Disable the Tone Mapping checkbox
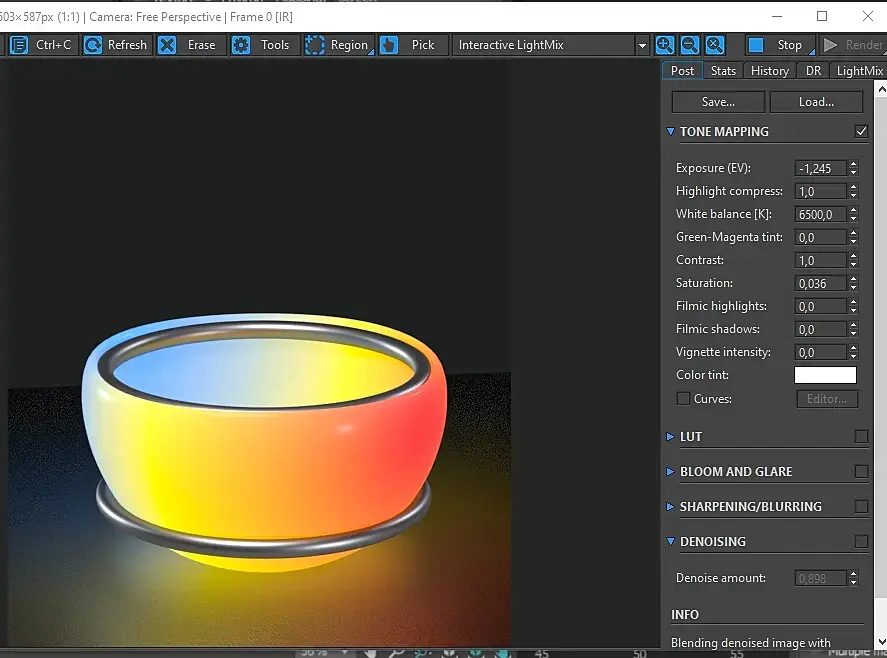This screenshot has width=887, height=658. click(861, 131)
